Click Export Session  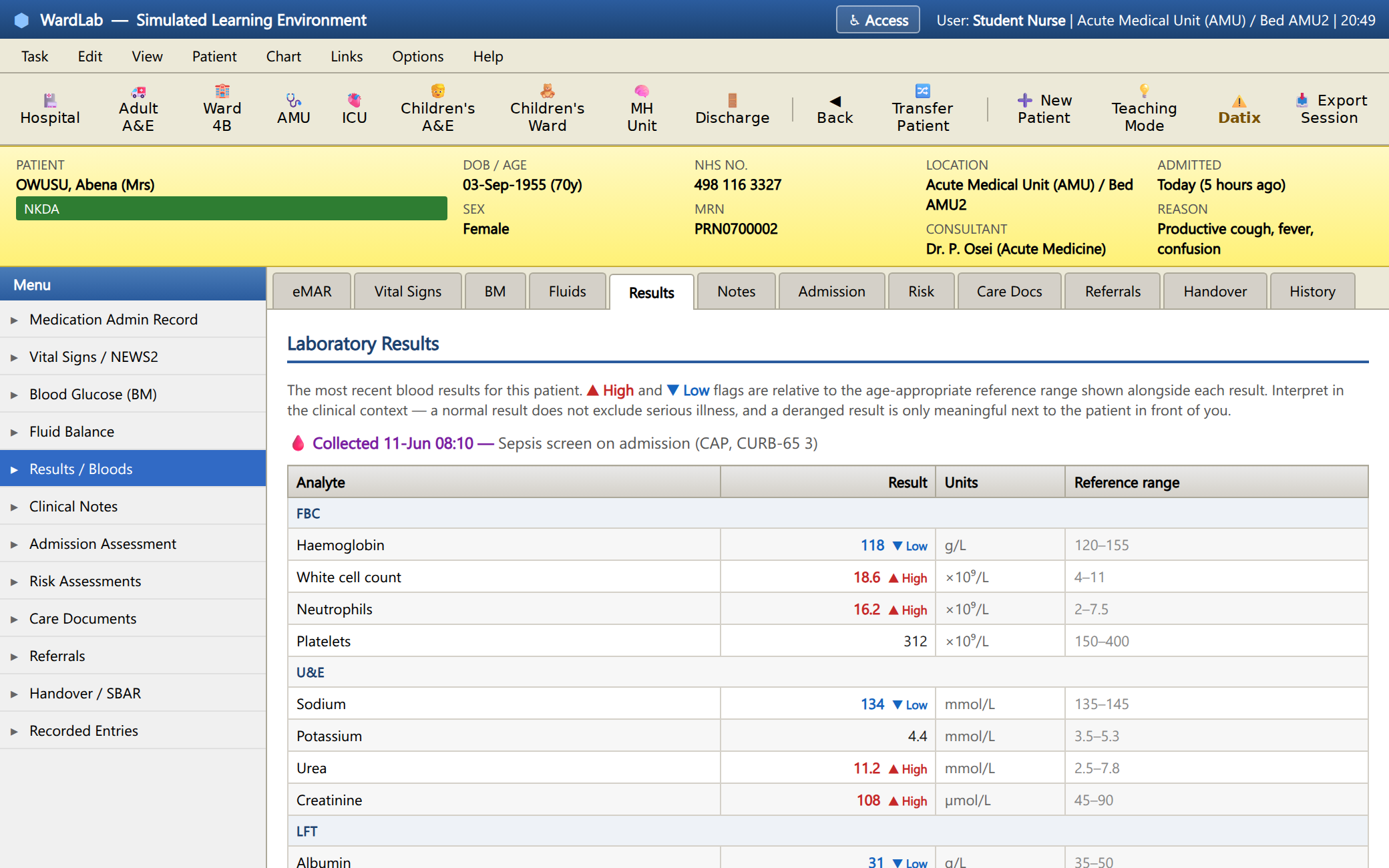1330,110
